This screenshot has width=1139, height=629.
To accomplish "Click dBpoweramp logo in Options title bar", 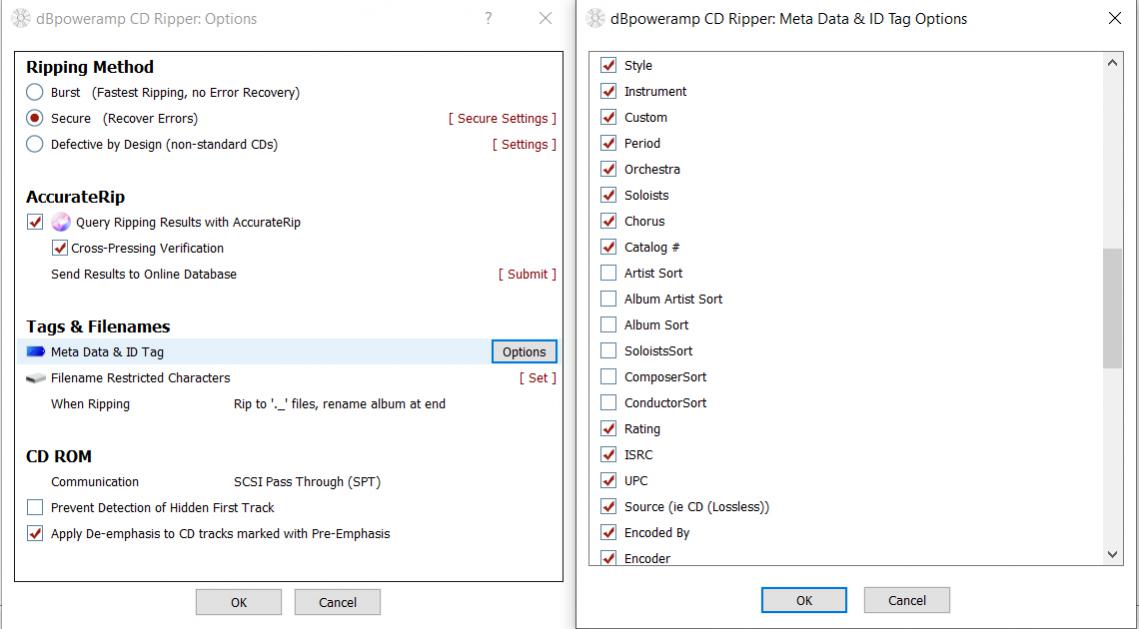I will (x=21, y=19).
